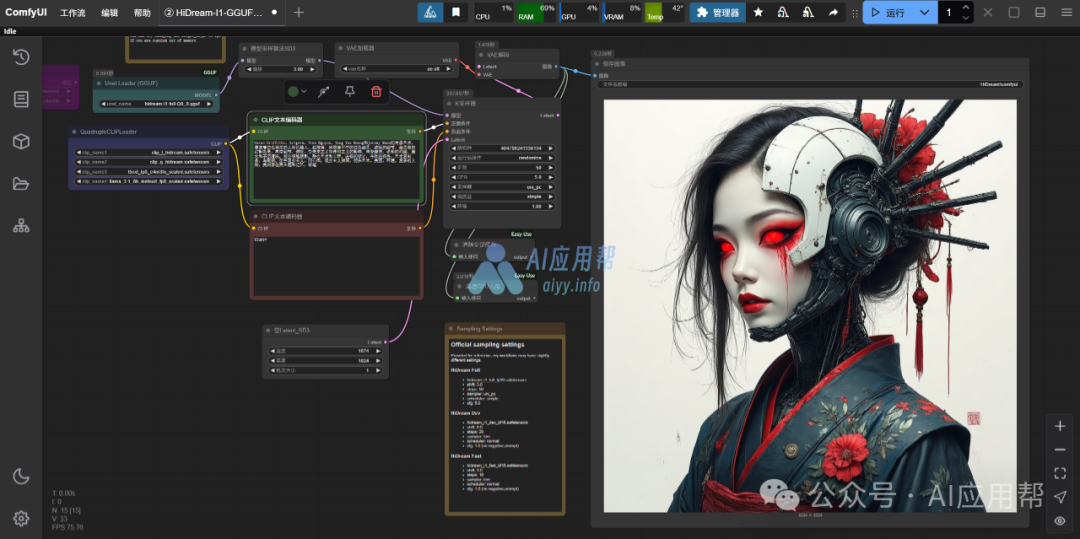The width and height of the screenshot is (1080, 539).
Task: Toggle dark theme with the moon icon
Action: 21,476
